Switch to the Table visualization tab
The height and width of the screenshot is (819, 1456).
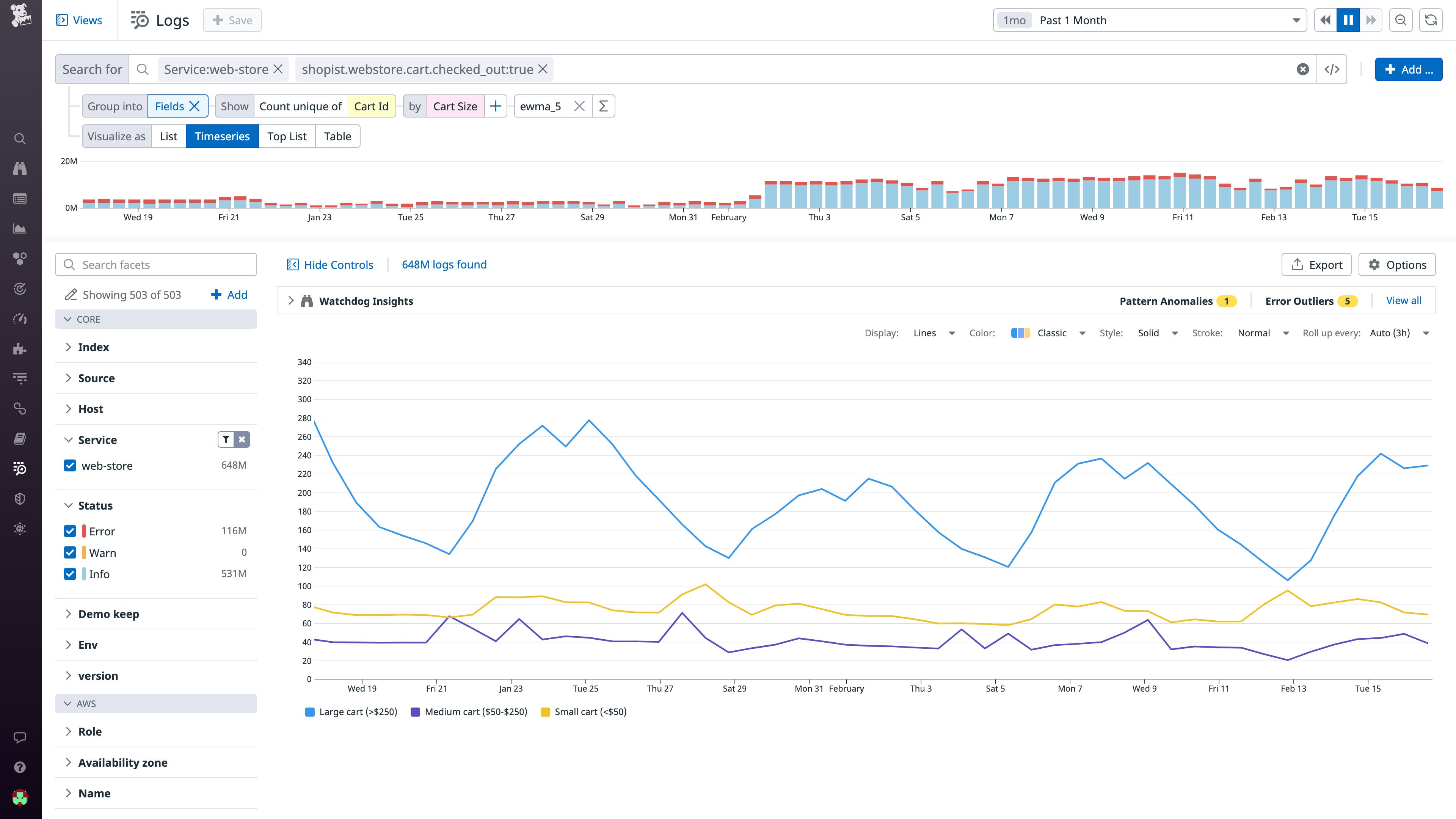click(x=337, y=136)
